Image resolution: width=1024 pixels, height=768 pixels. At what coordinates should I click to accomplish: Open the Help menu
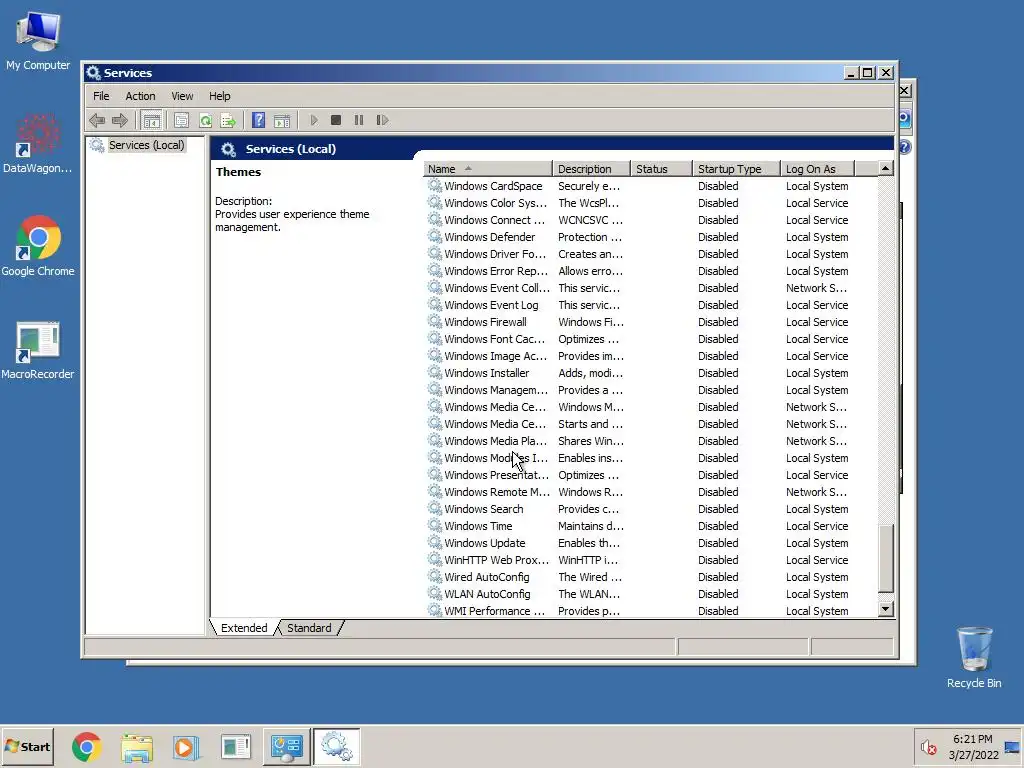pos(219,96)
